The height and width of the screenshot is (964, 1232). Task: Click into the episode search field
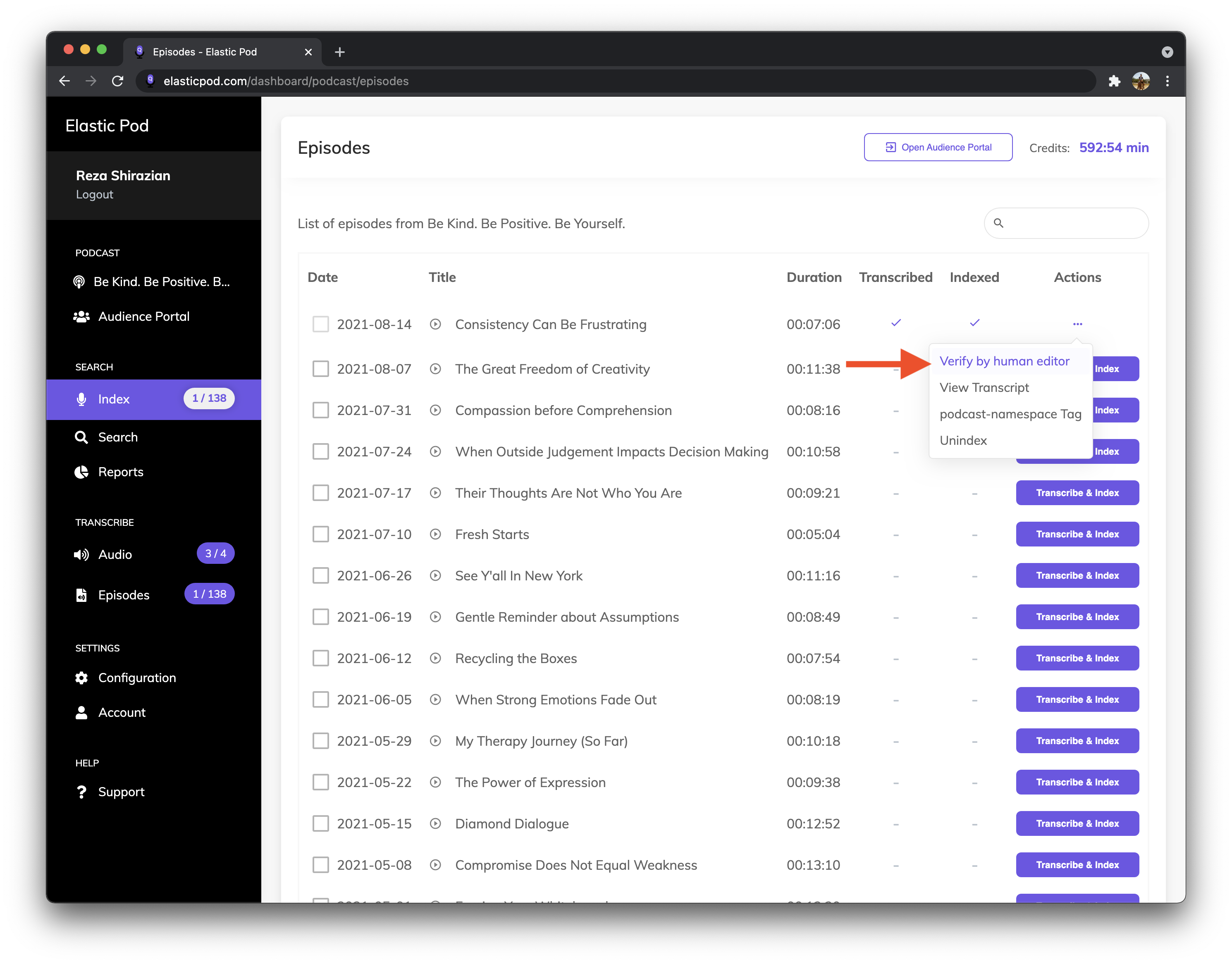coord(1067,223)
